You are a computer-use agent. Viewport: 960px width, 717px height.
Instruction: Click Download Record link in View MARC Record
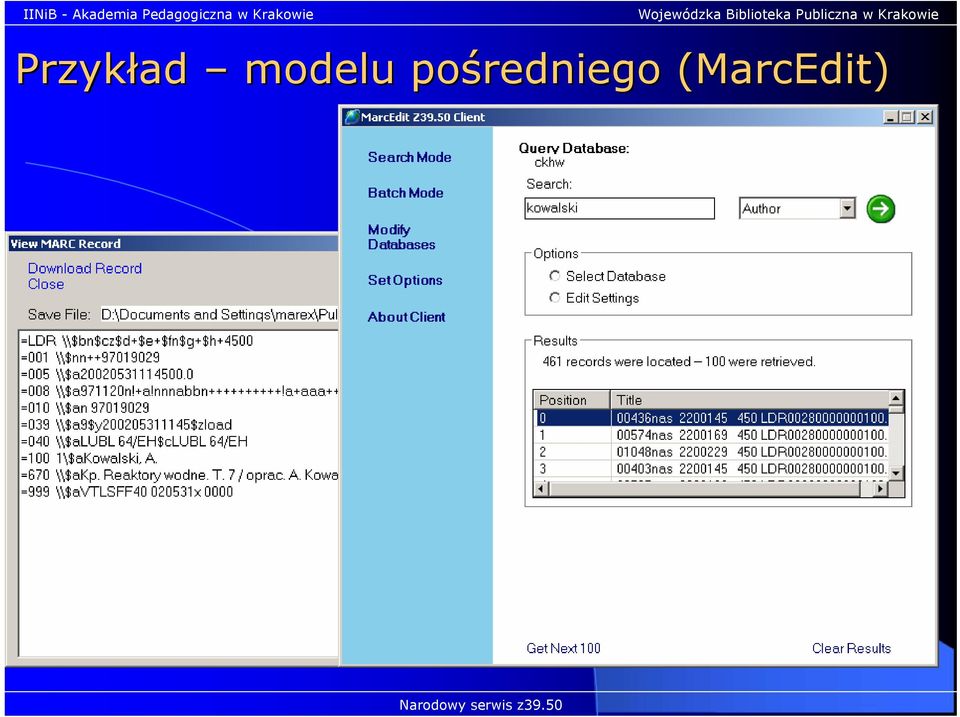point(85,268)
